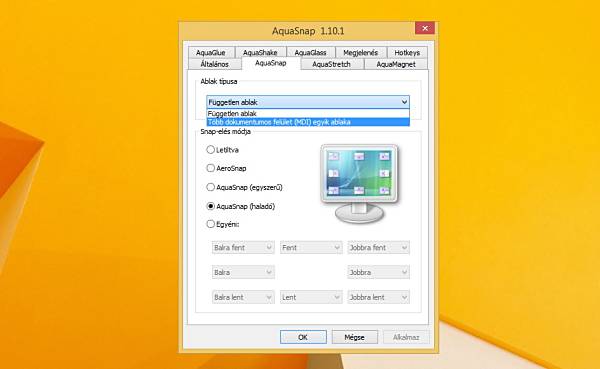Expand the Jobbra lent dropdown
Screen dimensions: 600x369
(378, 297)
